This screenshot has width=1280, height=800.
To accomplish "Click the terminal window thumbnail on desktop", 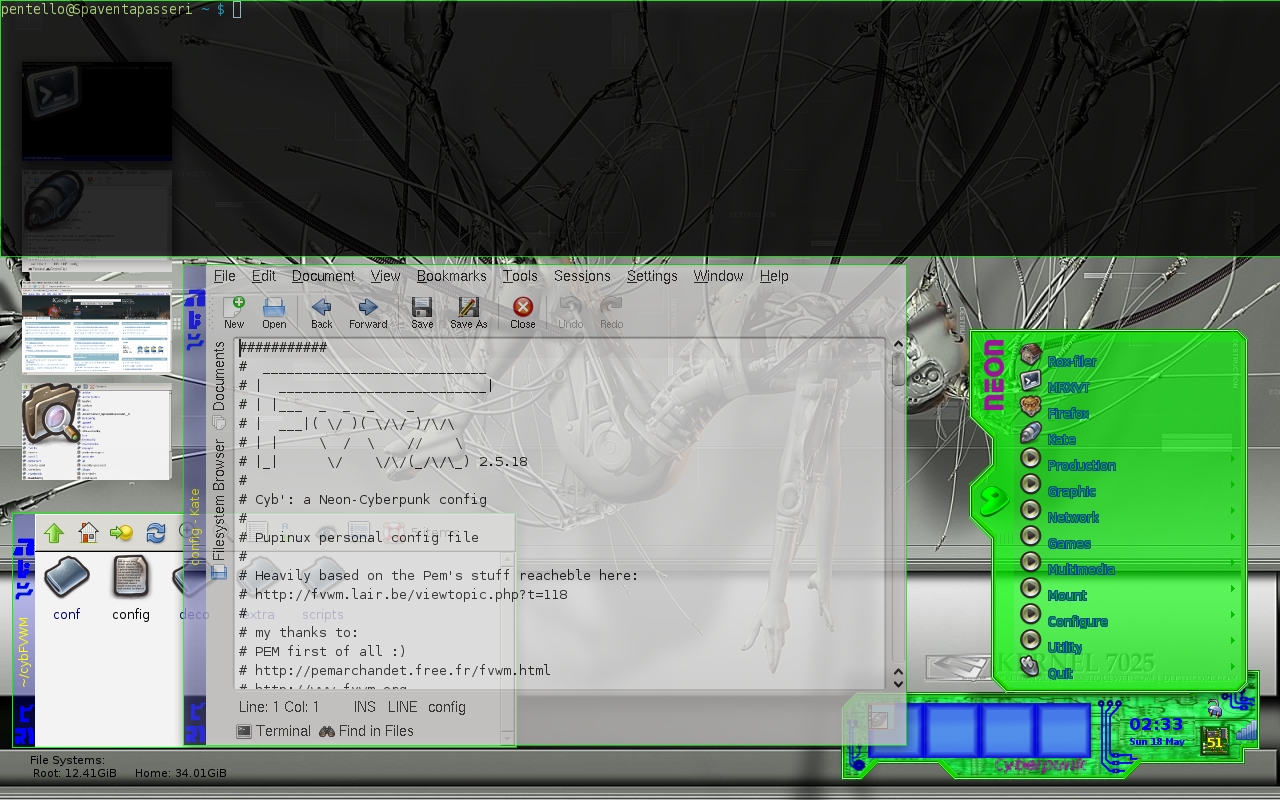I will pyautogui.click(x=97, y=111).
